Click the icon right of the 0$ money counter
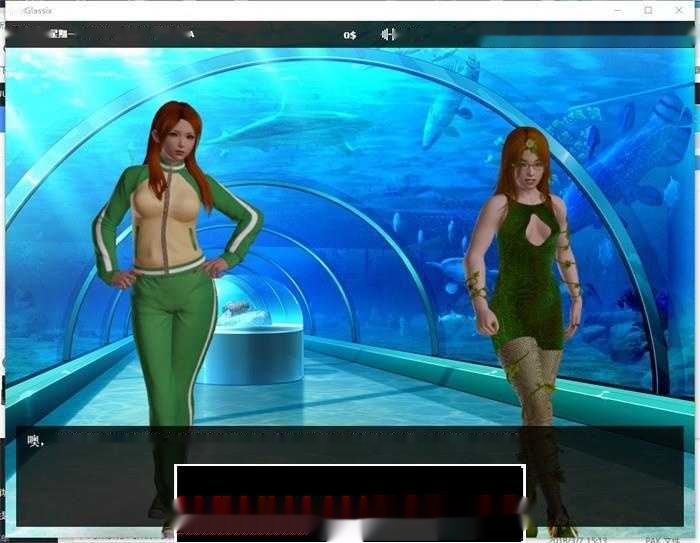 pyautogui.click(x=387, y=35)
